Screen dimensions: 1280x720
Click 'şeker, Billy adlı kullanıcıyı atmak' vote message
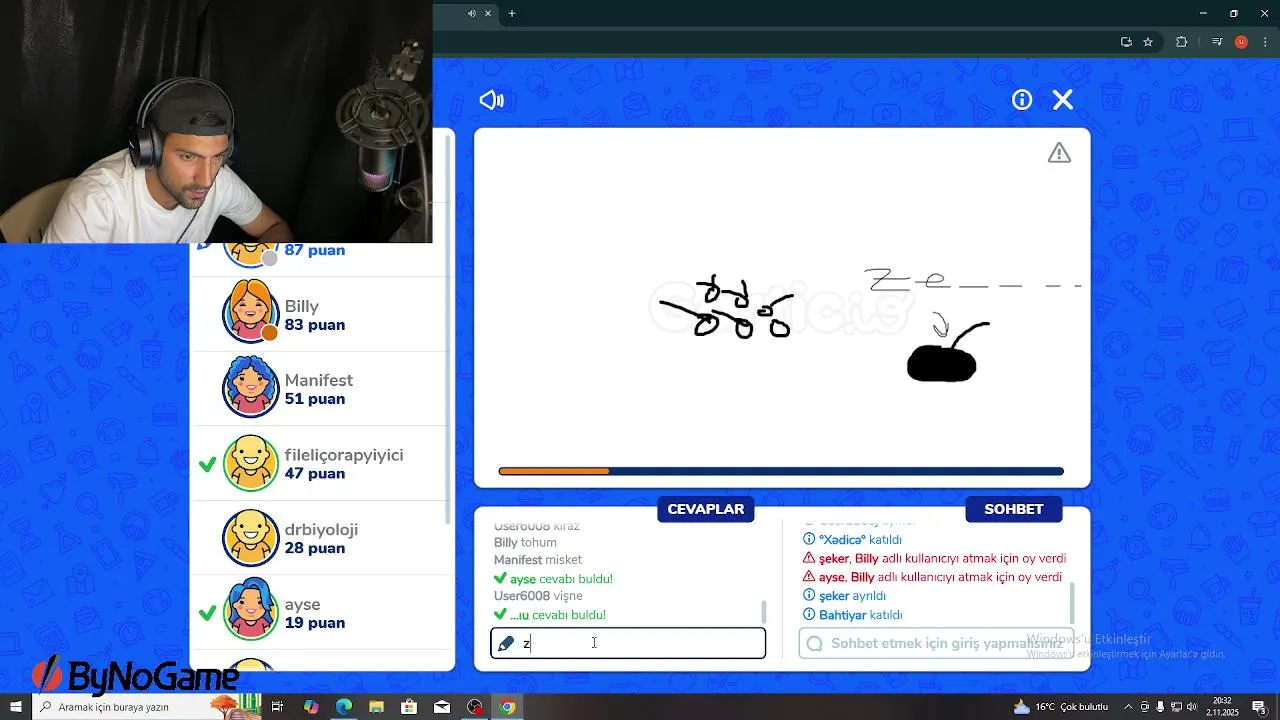pyautogui.click(x=934, y=559)
